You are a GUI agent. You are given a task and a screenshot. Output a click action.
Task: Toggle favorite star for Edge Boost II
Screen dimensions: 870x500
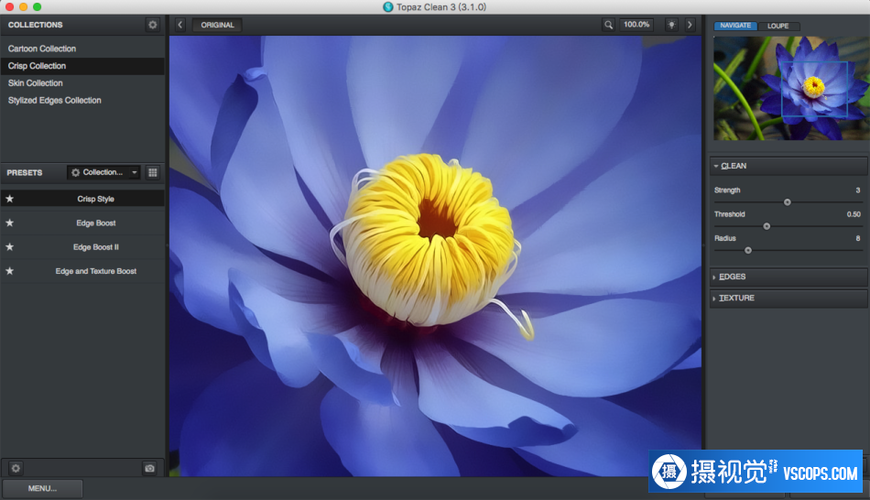[x=10, y=247]
